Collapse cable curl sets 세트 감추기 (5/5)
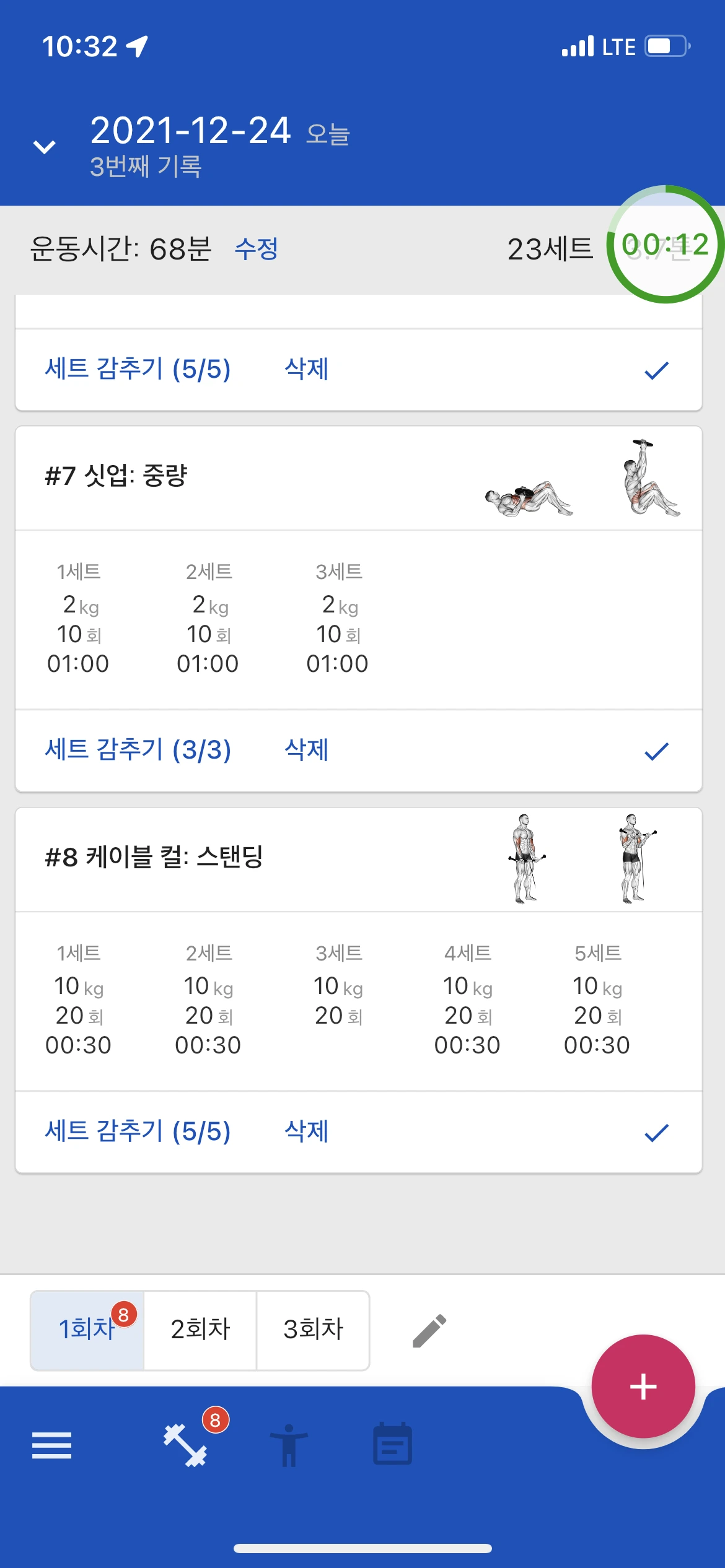The image size is (725, 1568). (138, 1131)
